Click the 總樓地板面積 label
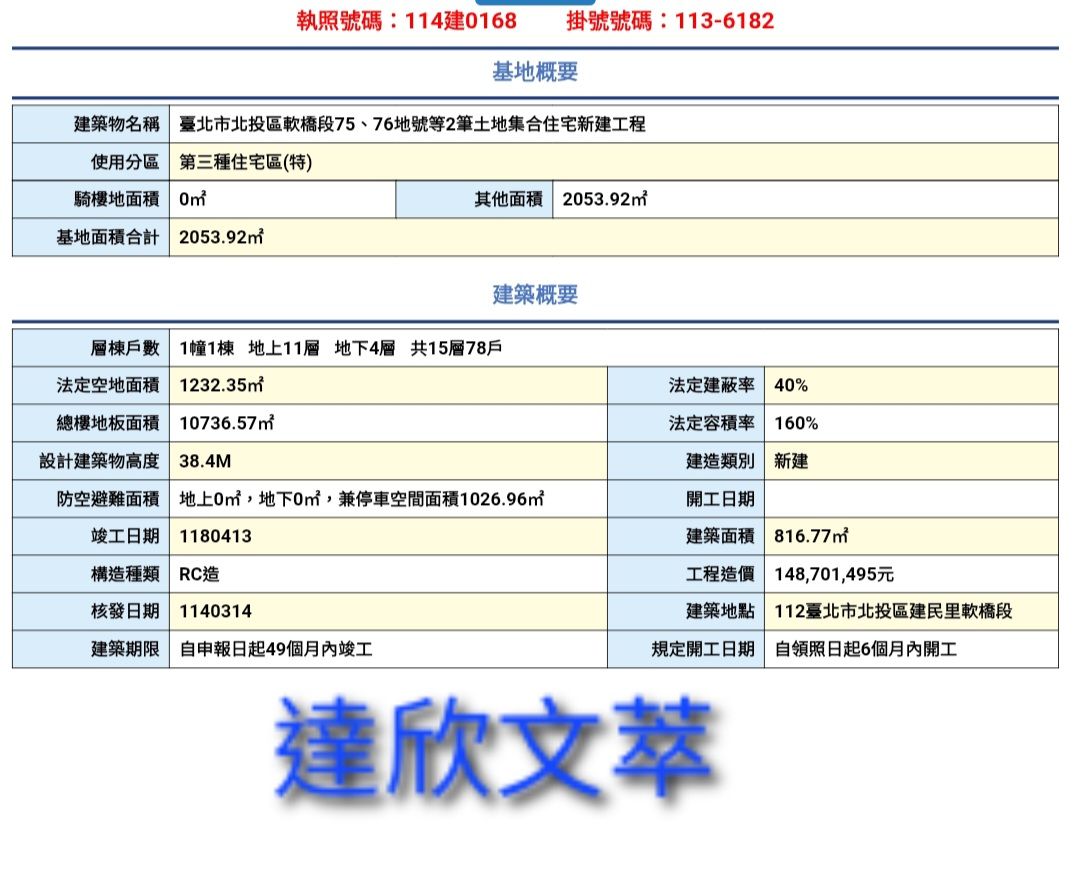Screen dimensions: 1080x884 pyautogui.click(x=107, y=423)
